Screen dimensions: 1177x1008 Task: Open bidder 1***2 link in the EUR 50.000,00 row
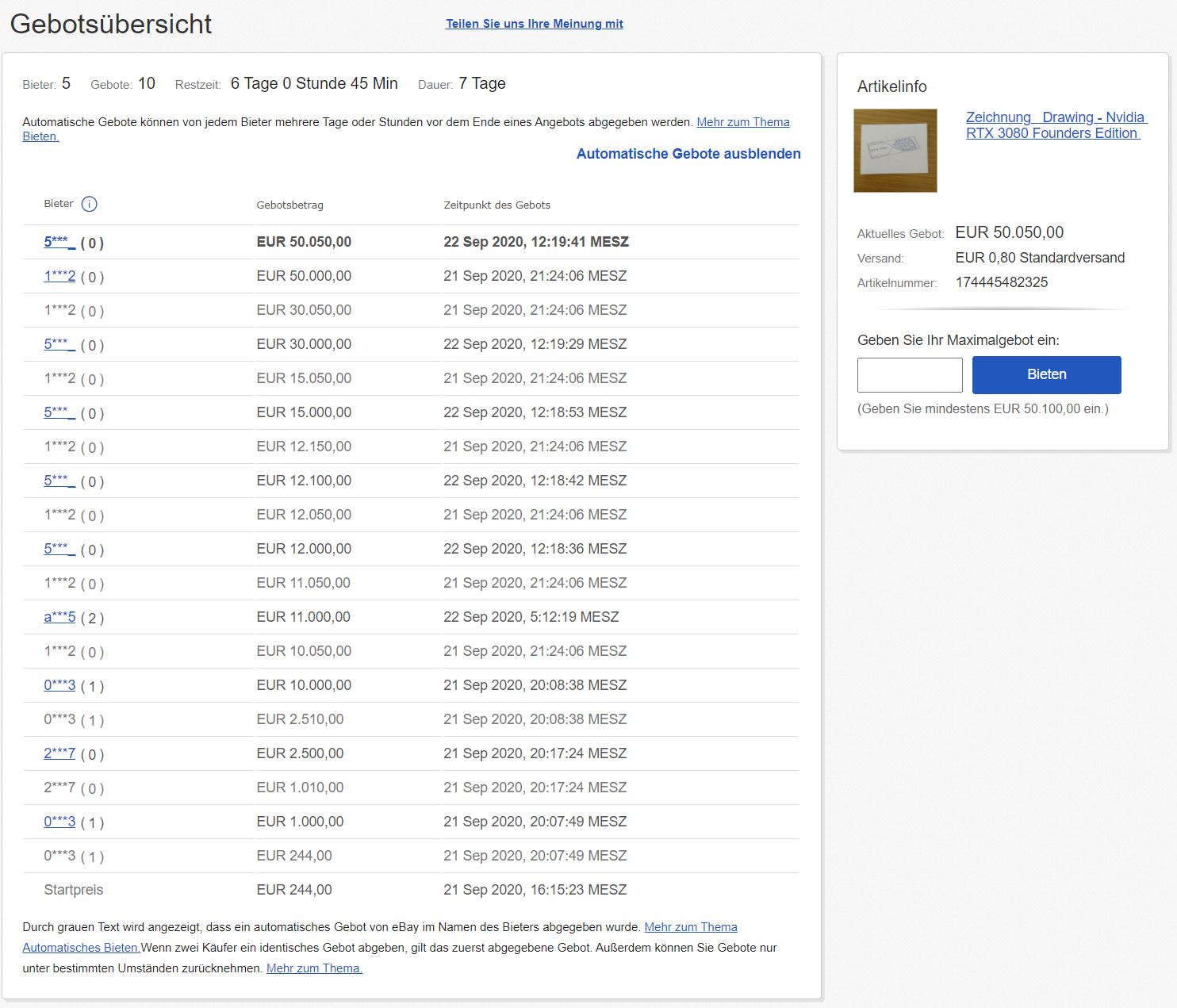pyautogui.click(x=59, y=276)
